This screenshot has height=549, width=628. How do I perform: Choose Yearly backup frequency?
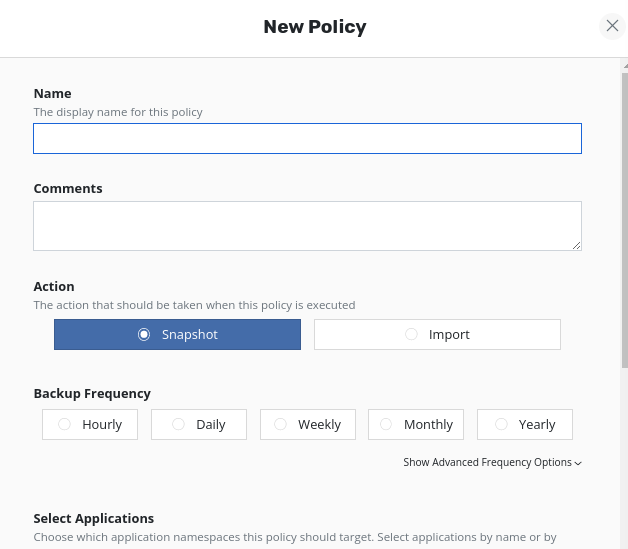[x=525, y=425]
